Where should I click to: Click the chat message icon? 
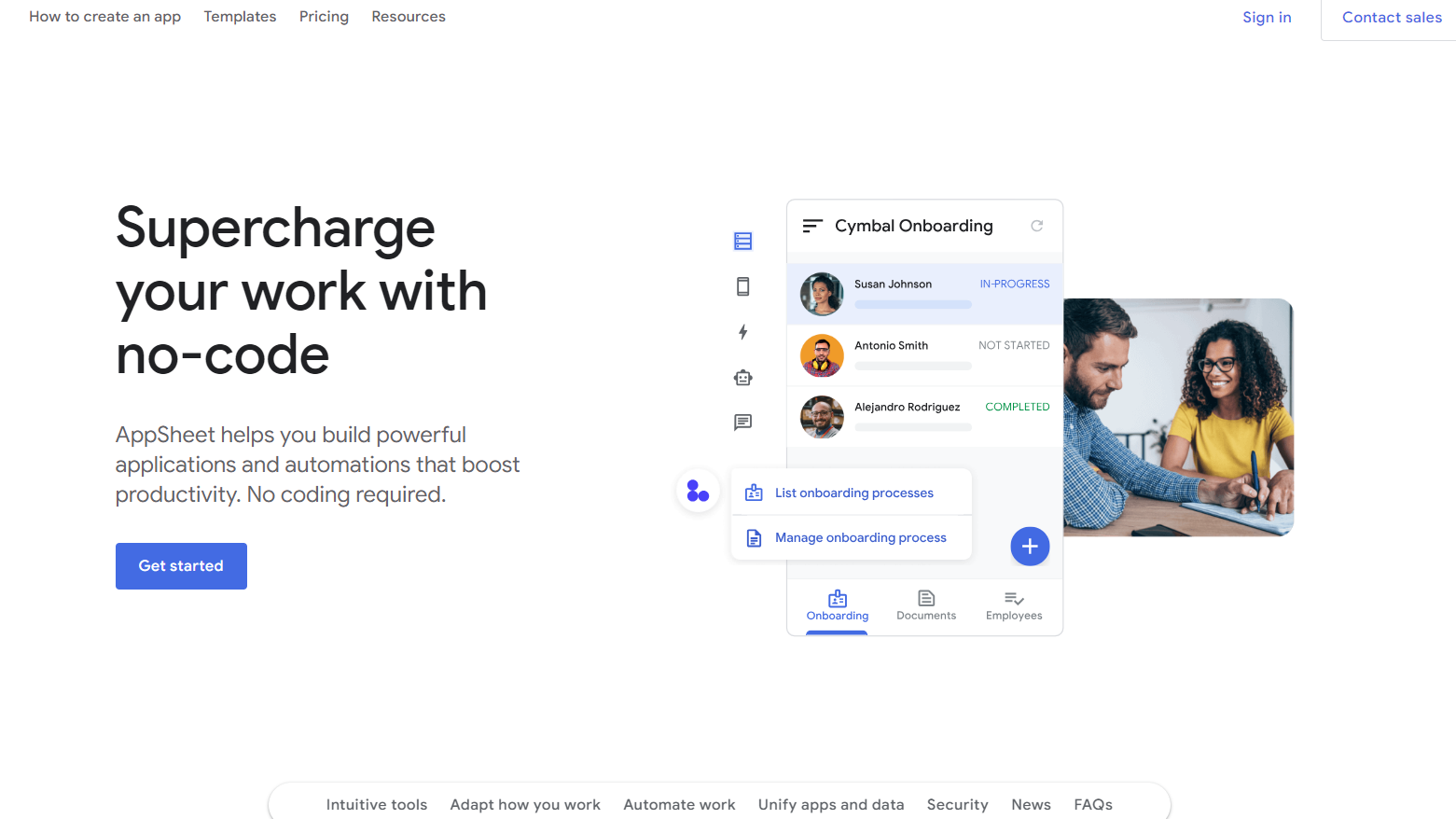click(742, 423)
